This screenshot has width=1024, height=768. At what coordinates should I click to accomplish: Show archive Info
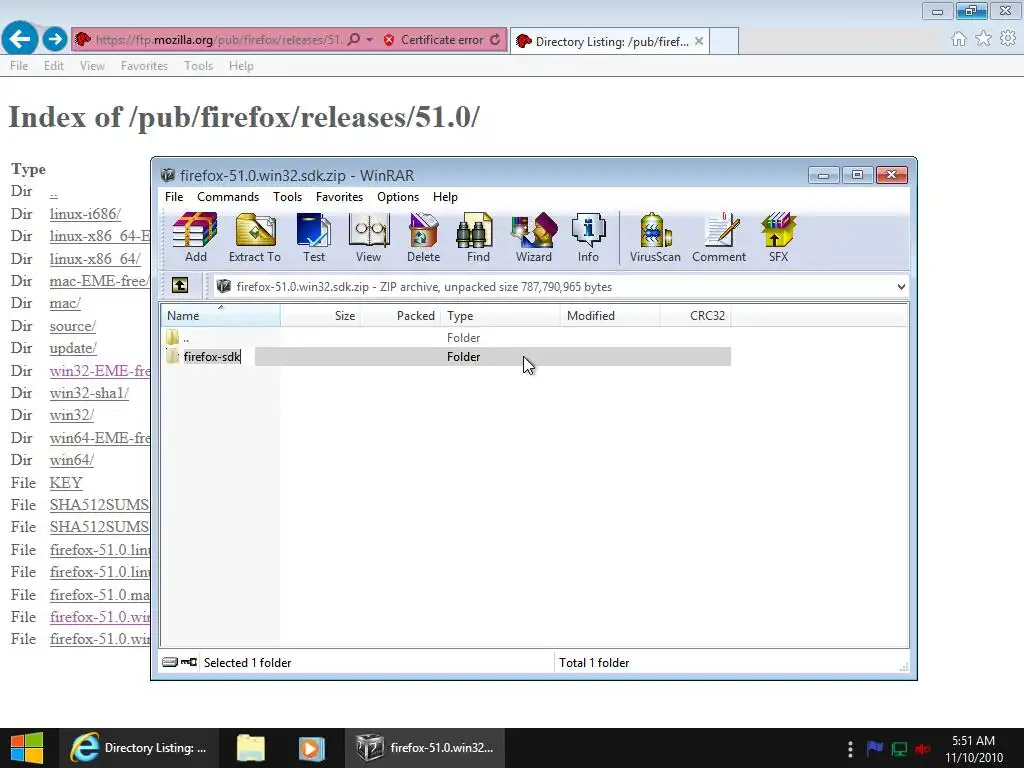(588, 238)
